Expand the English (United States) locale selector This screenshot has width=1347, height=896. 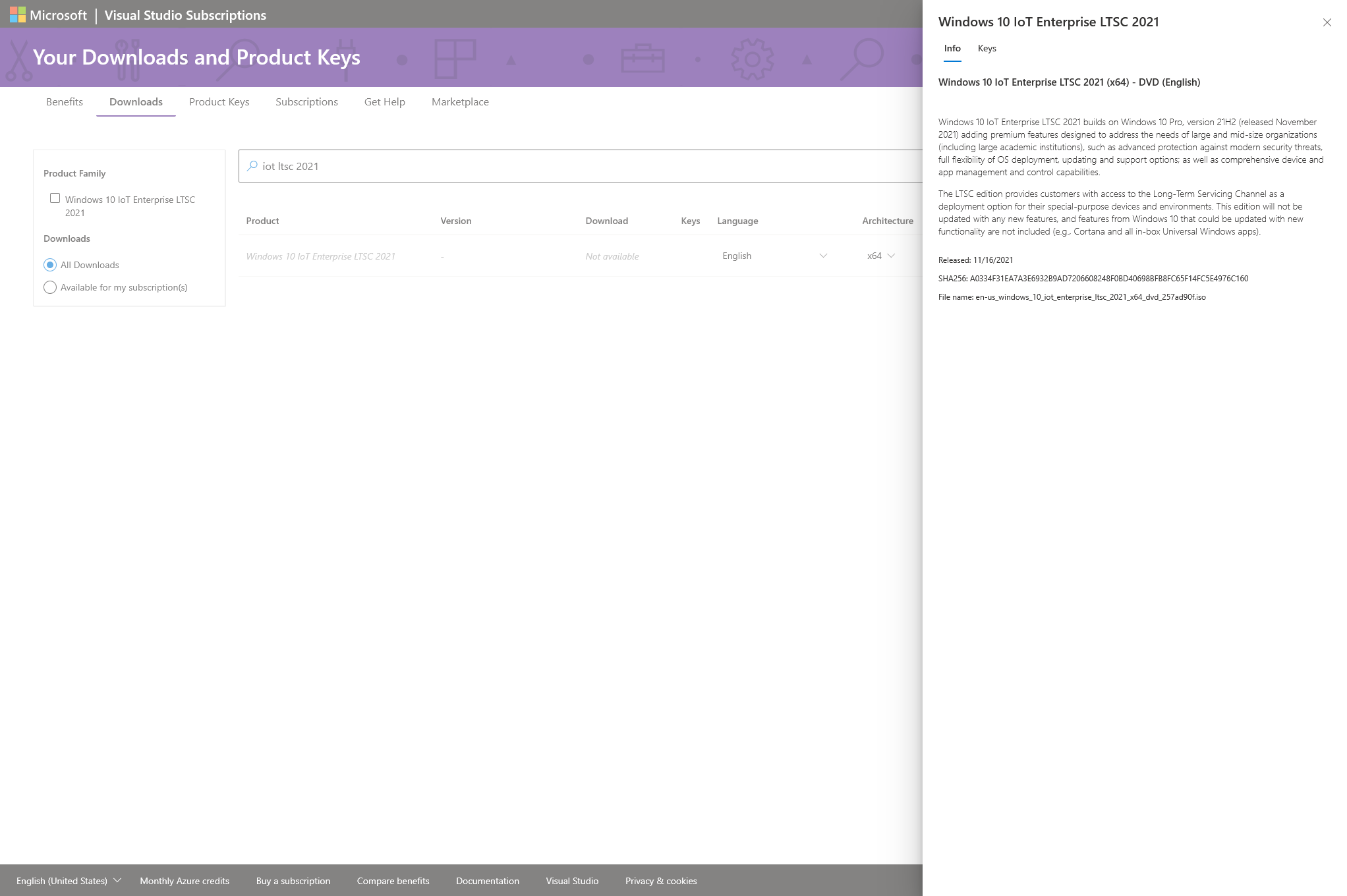click(x=69, y=881)
